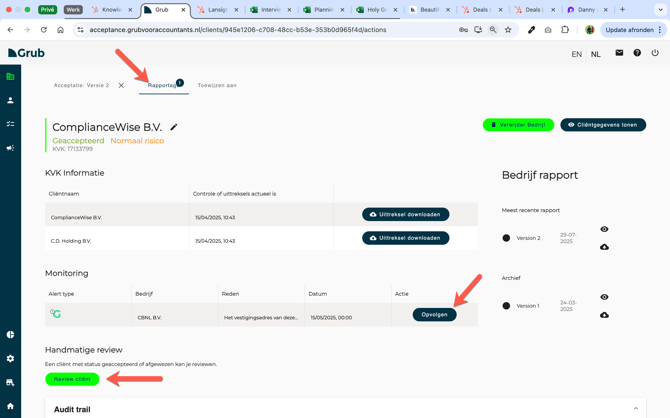This screenshot has width=670, height=418.
Task: Download uittreksel for ComplianceWise B.V.
Action: (406, 214)
